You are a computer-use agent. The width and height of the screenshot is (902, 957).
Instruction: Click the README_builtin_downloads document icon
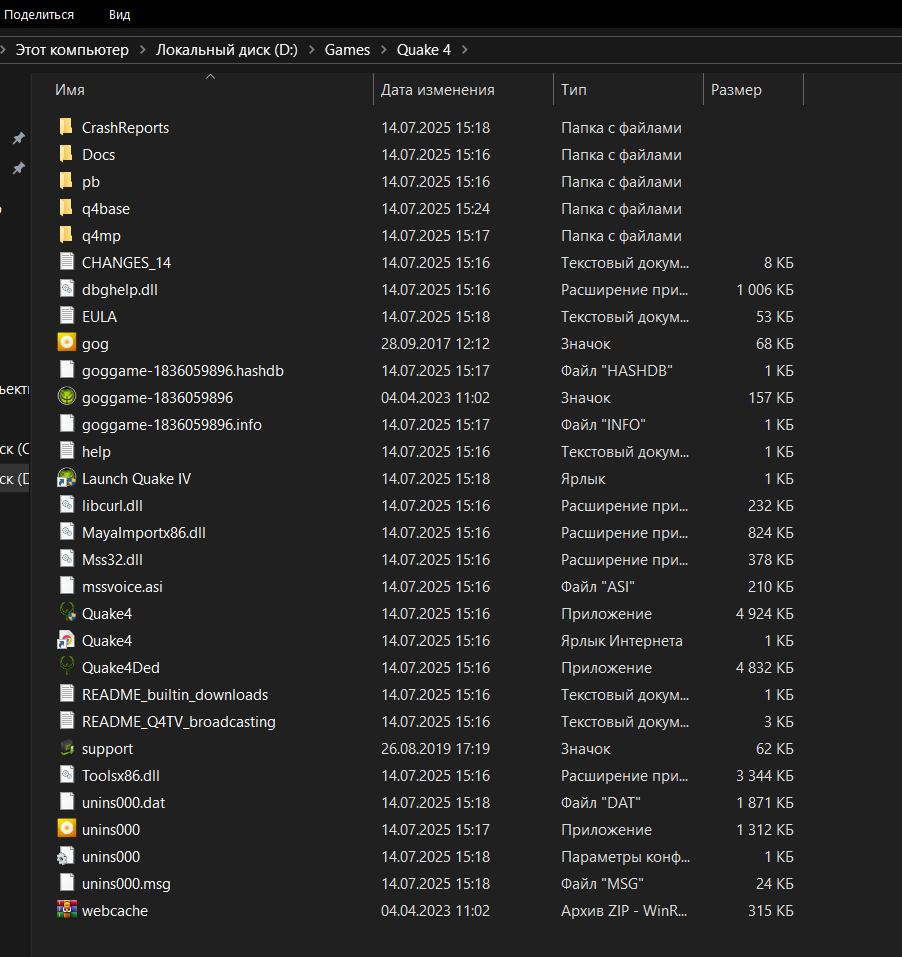point(67,694)
